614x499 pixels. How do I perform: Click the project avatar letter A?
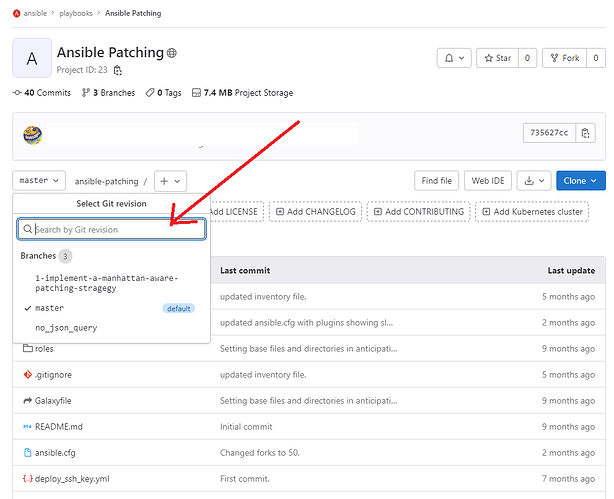tap(32, 58)
